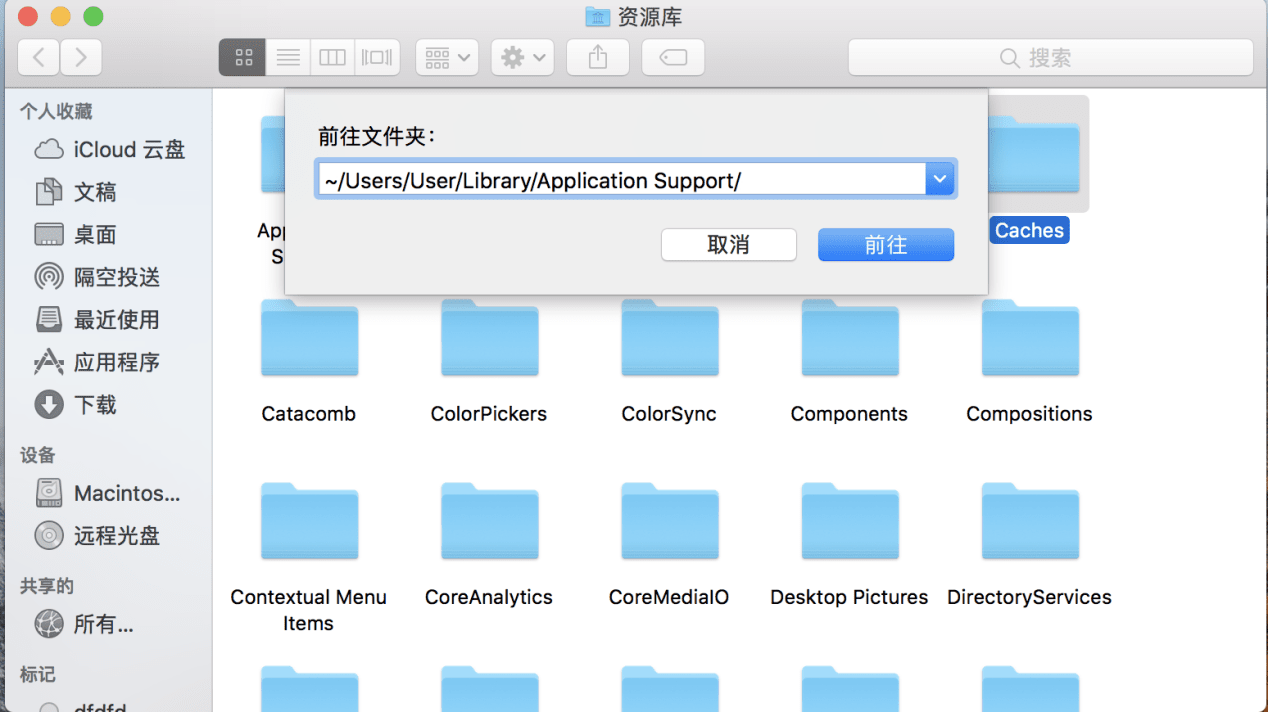
Task: Select the Desktop Pictures folder
Action: pos(849,521)
